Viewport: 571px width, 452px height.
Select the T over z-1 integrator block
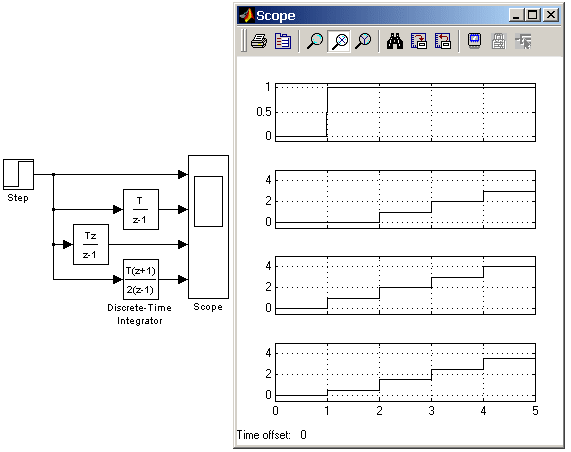[x=141, y=209]
